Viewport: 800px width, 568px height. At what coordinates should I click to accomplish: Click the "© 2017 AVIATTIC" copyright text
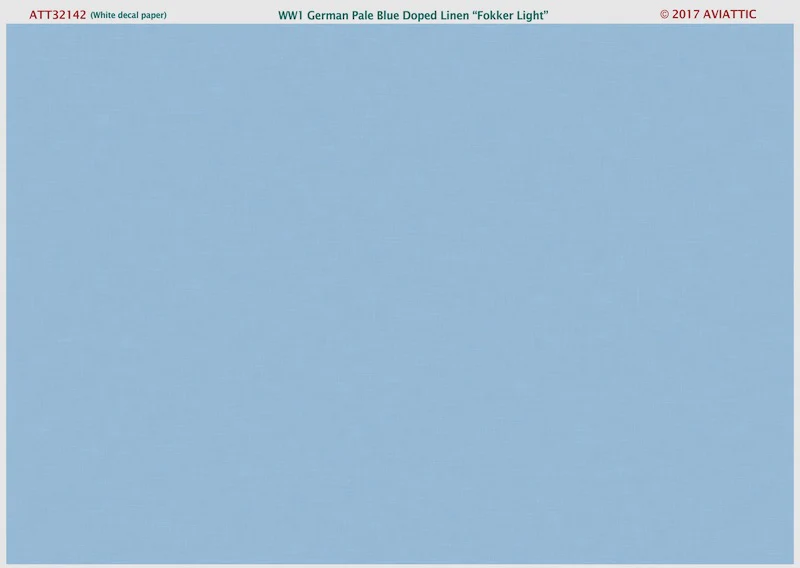pyautogui.click(x=708, y=14)
